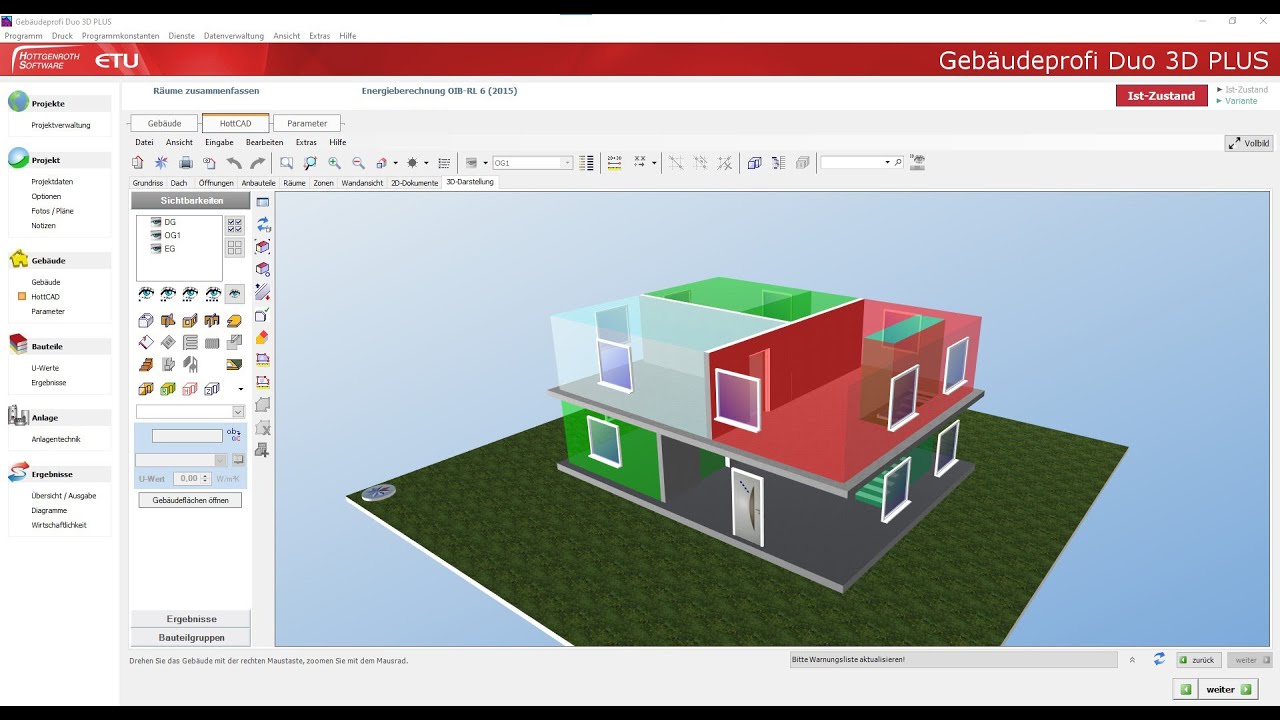Expand the sun lighting dropdown arrow
Screen dimensions: 1280x720
pyautogui.click(x=426, y=163)
